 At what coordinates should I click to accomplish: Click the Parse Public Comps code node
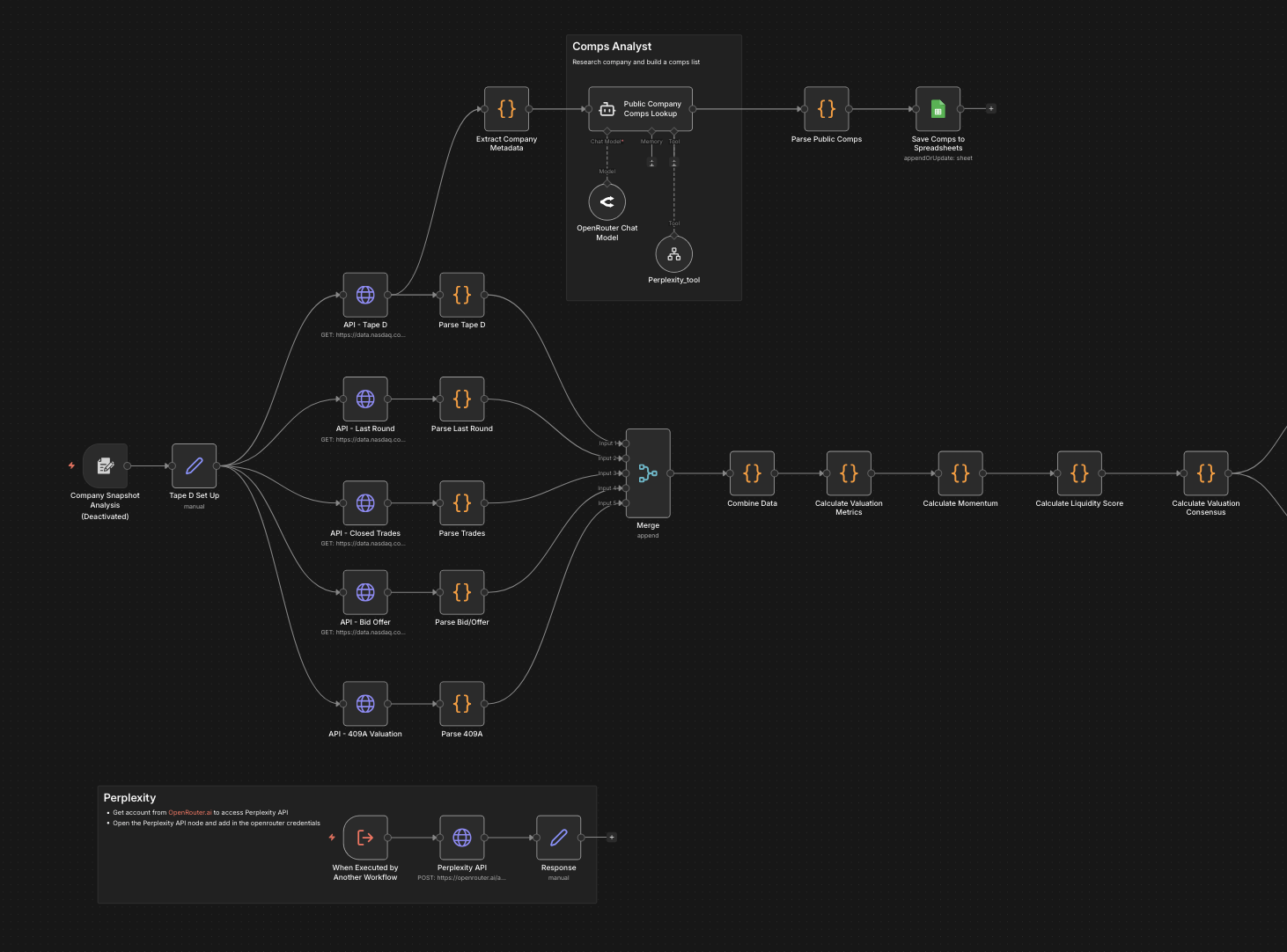pyautogui.click(x=826, y=108)
